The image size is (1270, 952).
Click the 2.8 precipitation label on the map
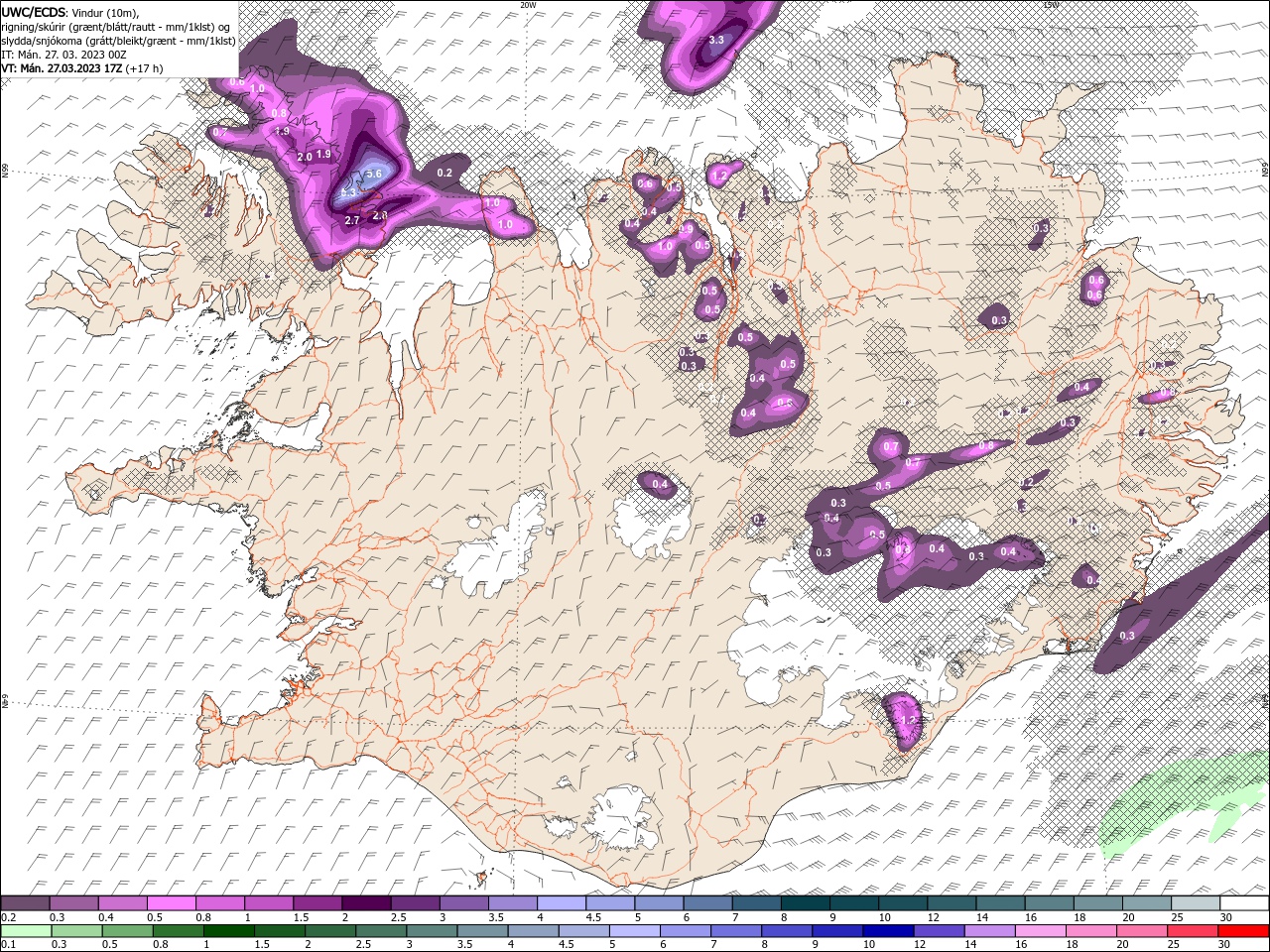[380, 215]
